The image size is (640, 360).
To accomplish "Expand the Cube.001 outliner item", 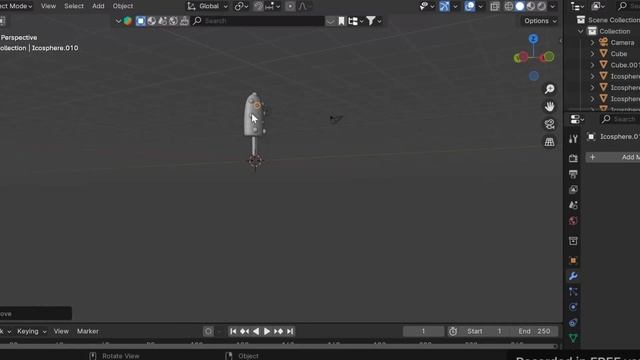I will (x=592, y=65).
